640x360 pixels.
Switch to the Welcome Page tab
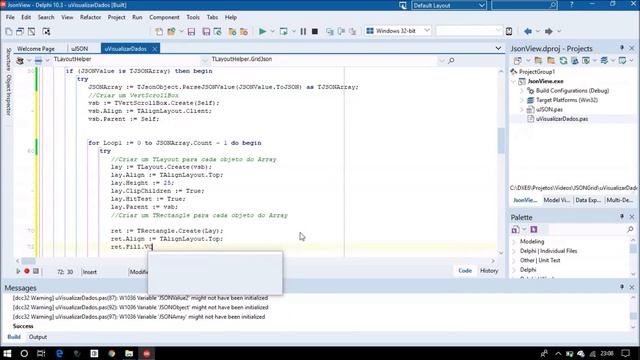pos(36,49)
